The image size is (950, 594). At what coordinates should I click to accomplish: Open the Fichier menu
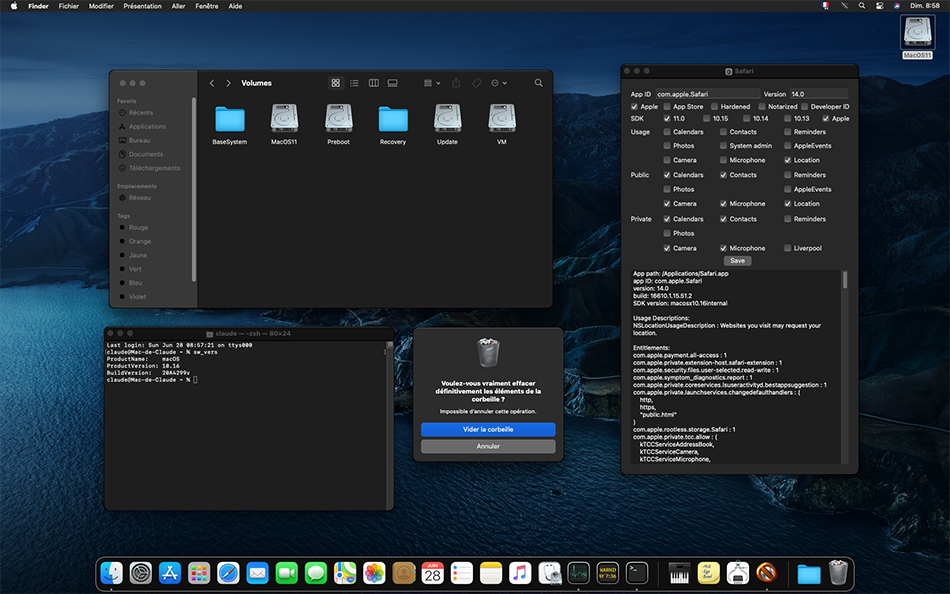68,6
